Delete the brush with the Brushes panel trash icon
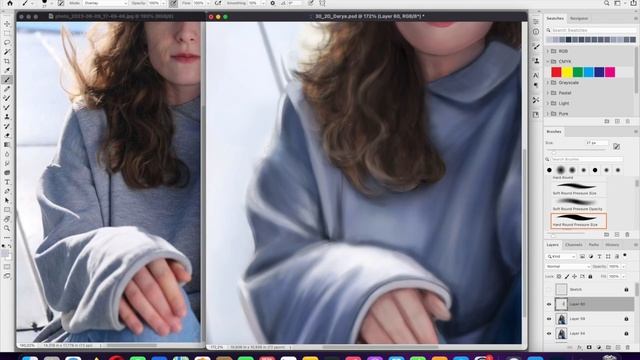 click(x=627, y=235)
